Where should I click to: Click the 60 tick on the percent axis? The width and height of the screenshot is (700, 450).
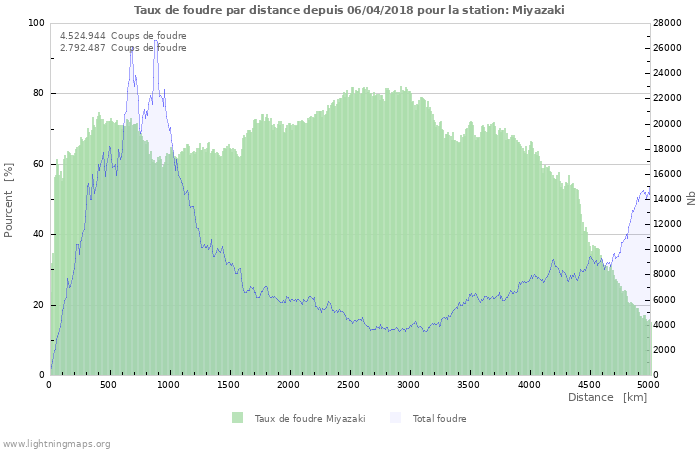[x=39, y=164]
